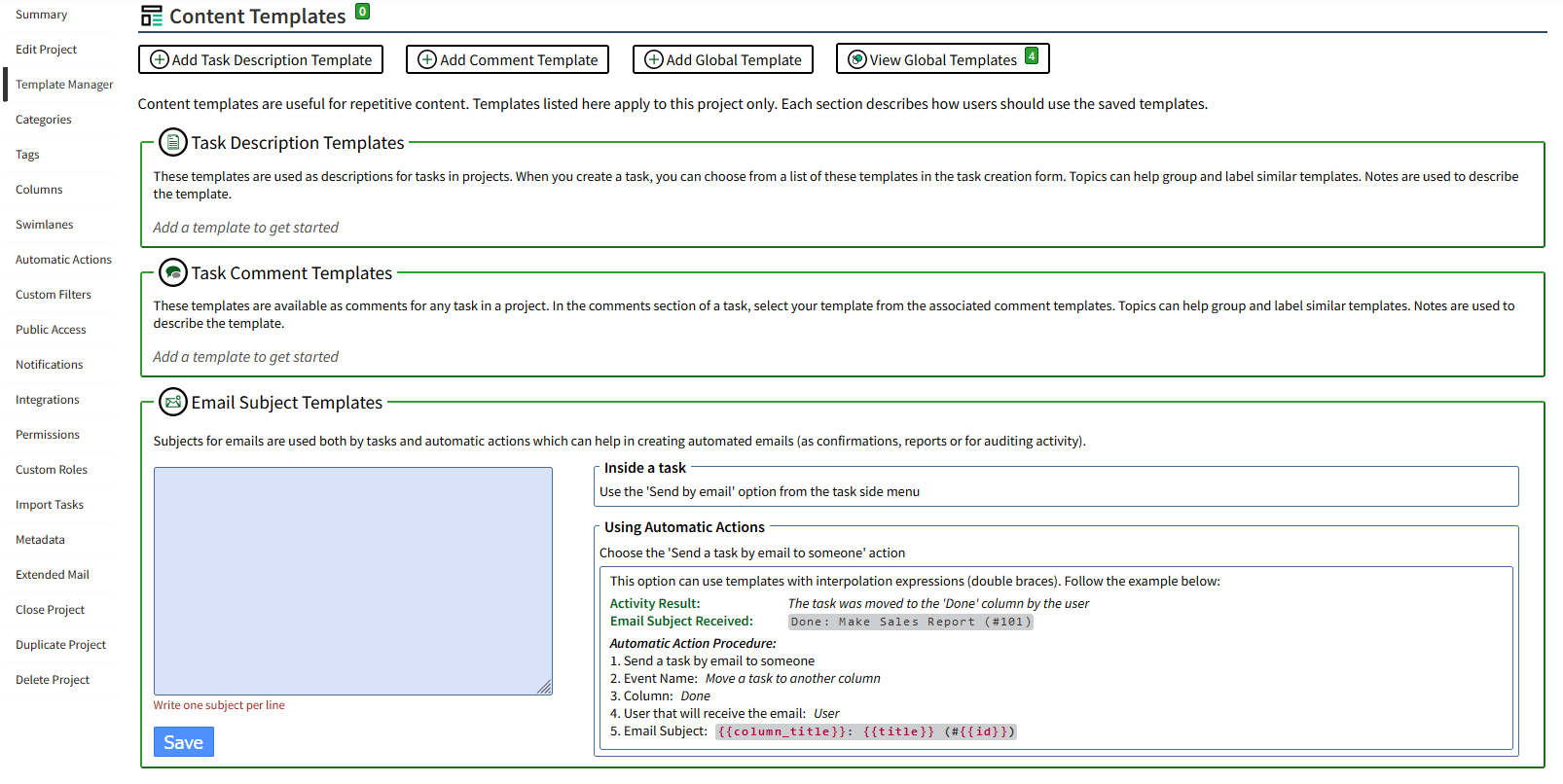Open Edit Project in the sidebar
1563x784 pixels.
click(46, 50)
